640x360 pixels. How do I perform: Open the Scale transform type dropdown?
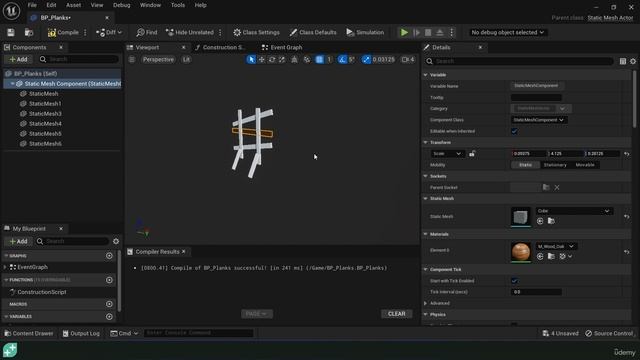coord(447,154)
